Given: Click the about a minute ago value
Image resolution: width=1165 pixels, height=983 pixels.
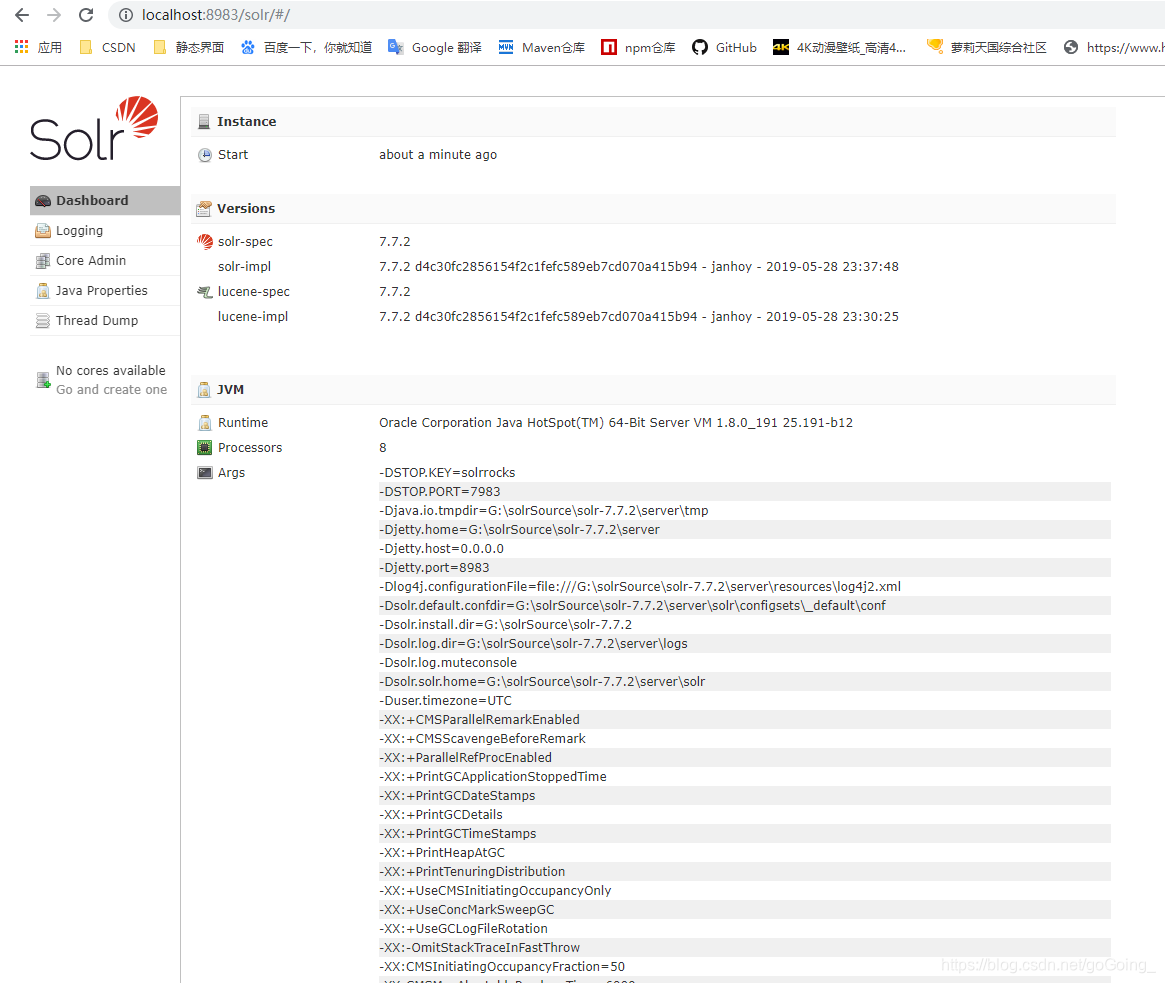Looking at the screenshot, I should tap(438, 155).
